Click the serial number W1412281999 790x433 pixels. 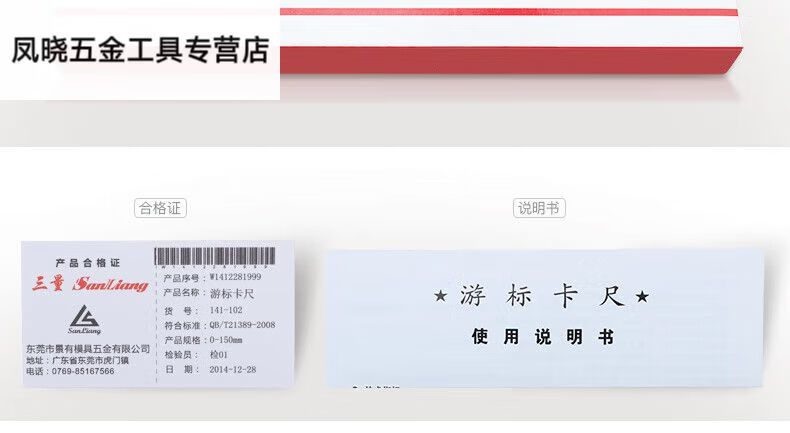point(235,277)
